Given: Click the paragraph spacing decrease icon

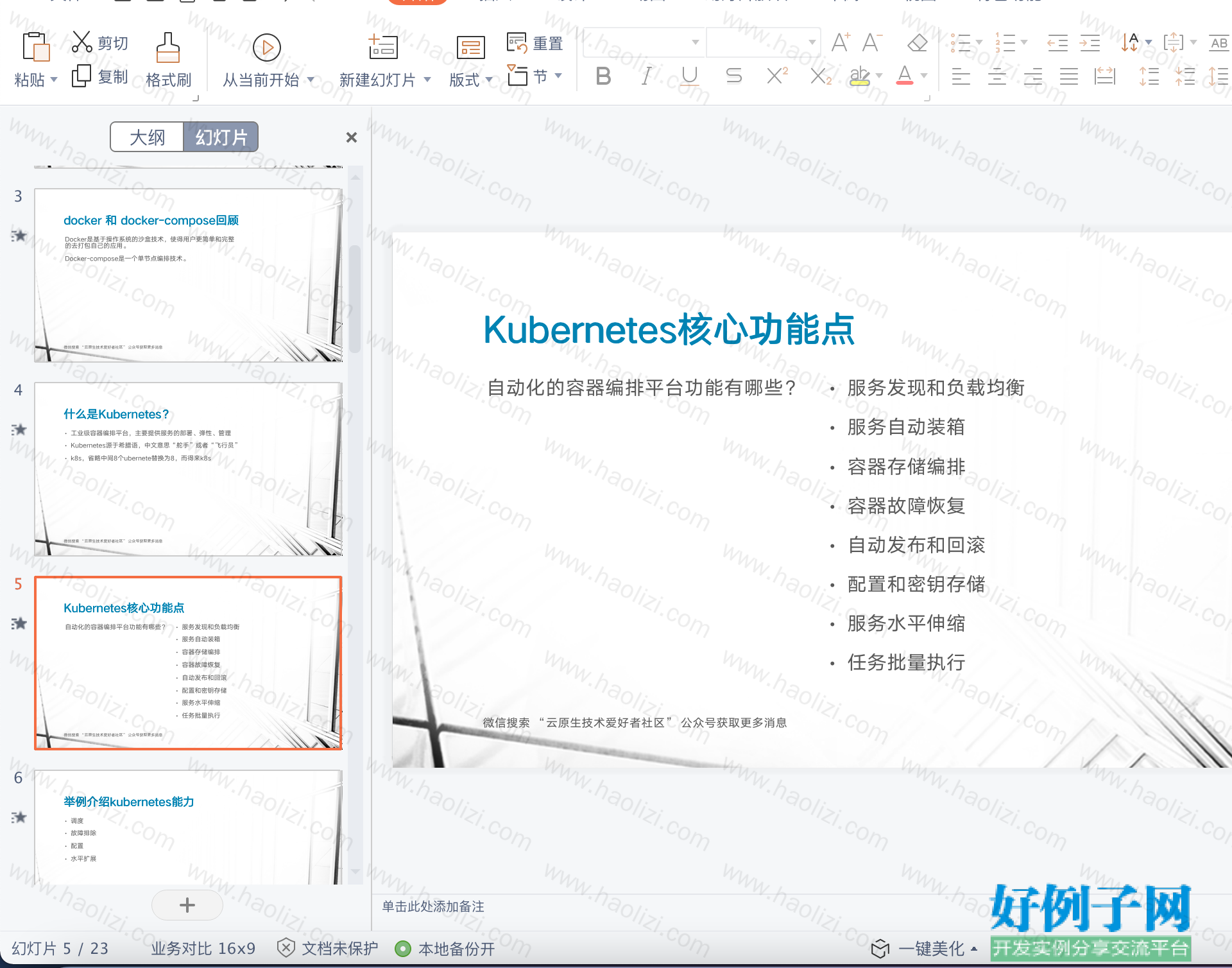Looking at the screenshot, I should click(1185, 77).
